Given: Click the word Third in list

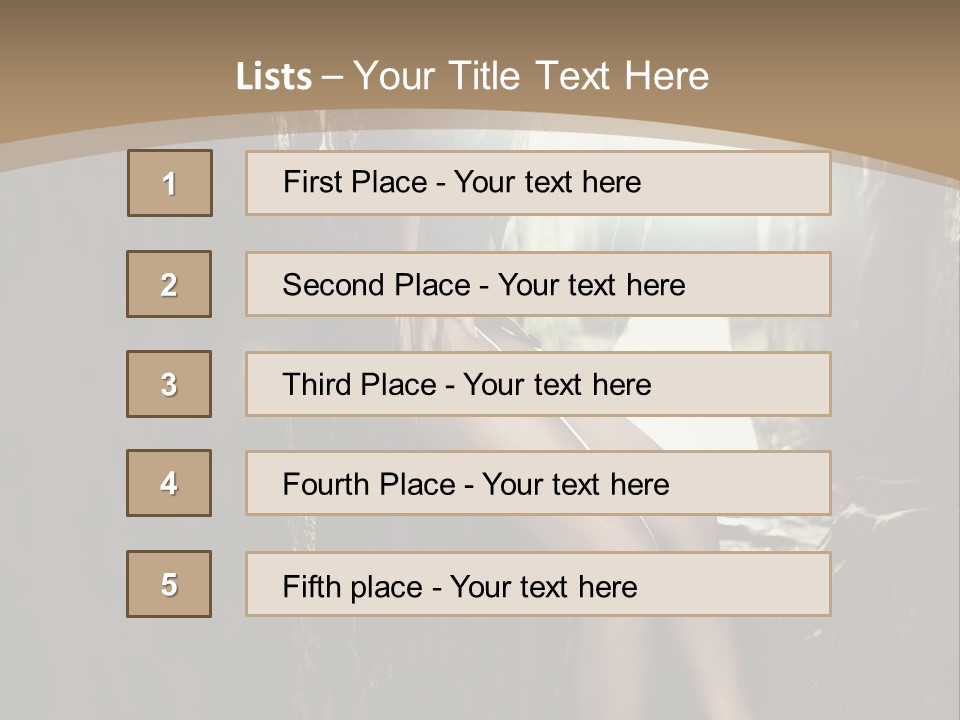Looking at the screenshot, I should click(x=316, y=384).
